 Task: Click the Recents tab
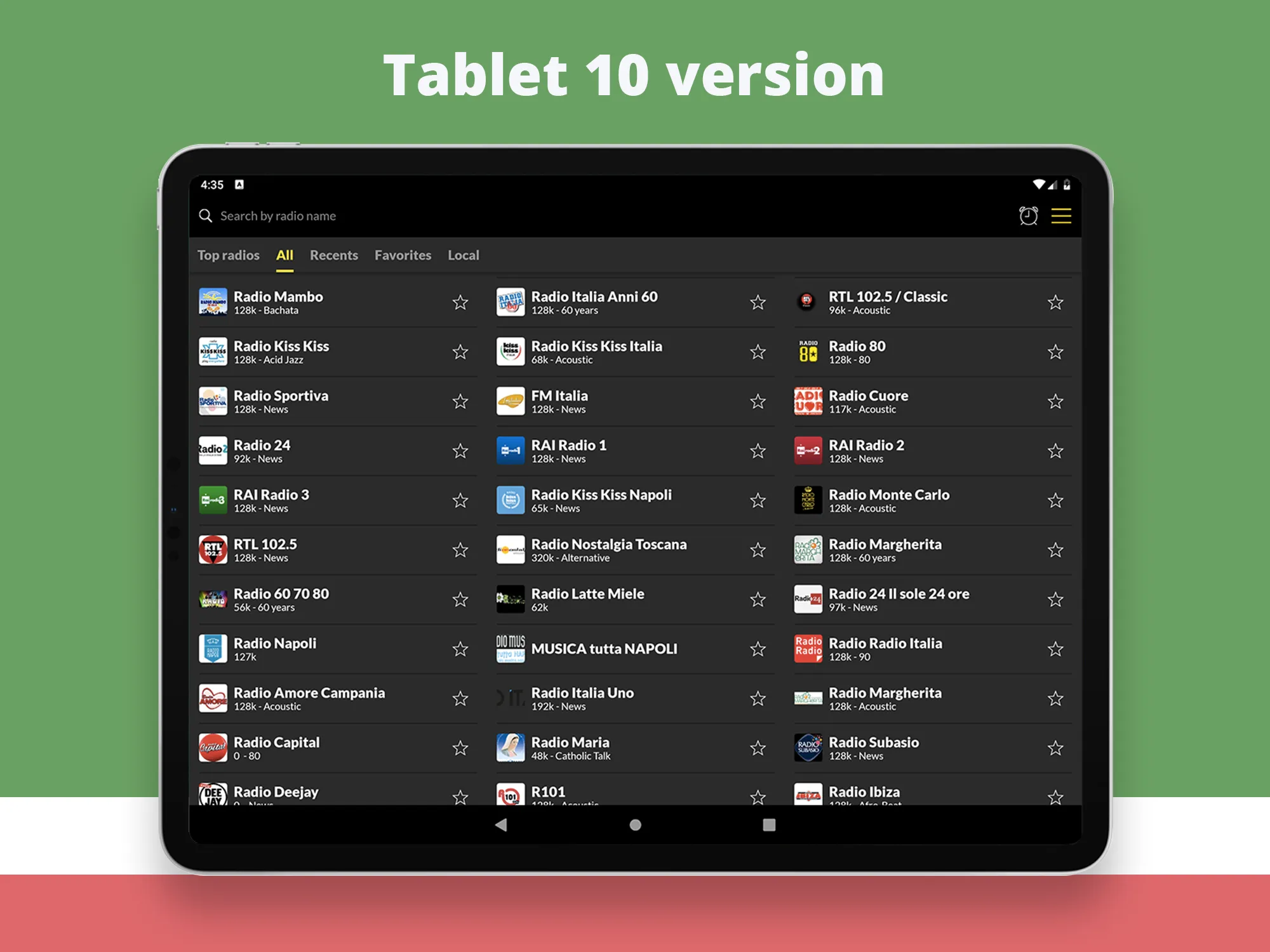click(x=334, y=253)
